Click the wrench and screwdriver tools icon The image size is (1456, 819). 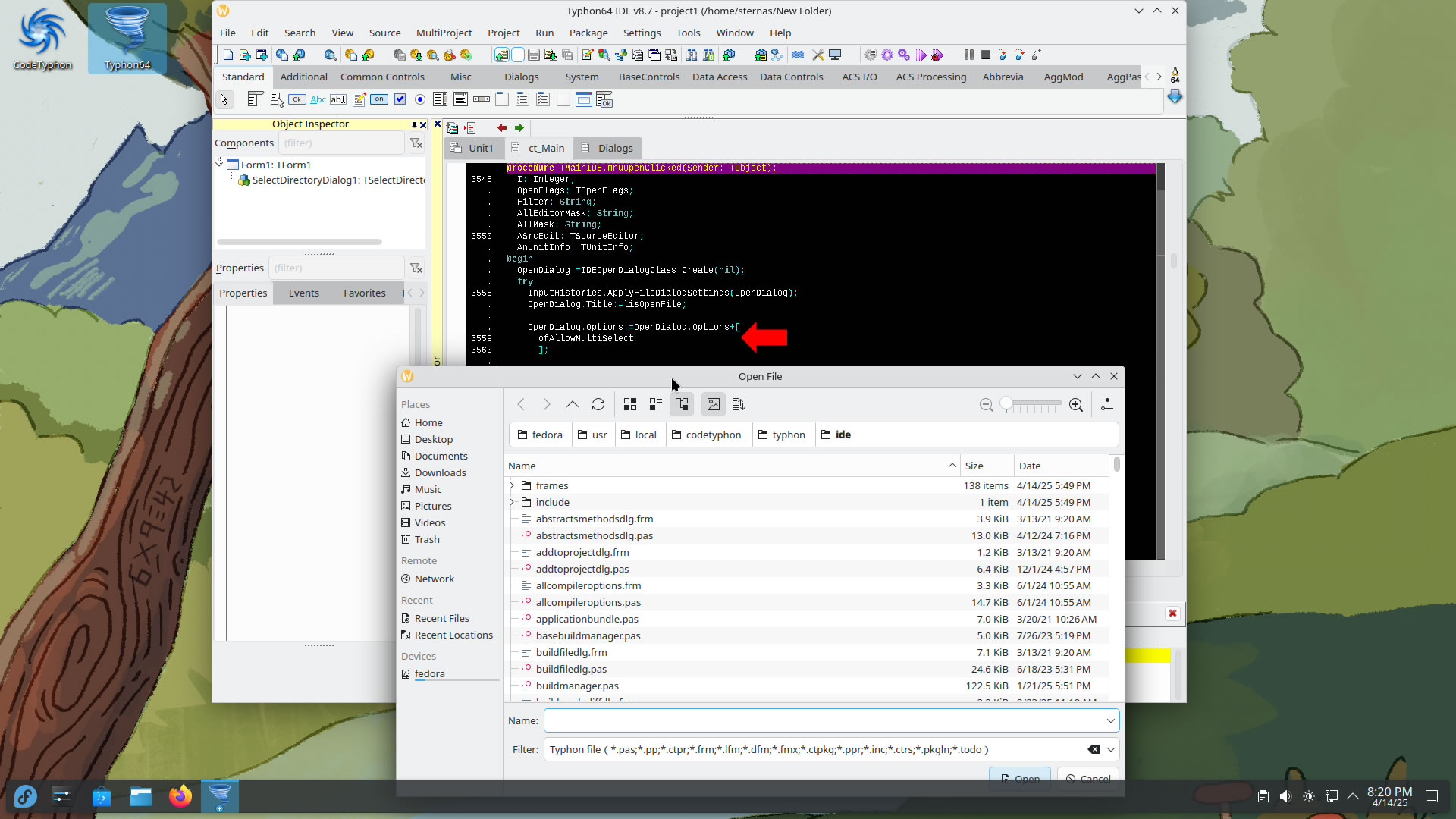point(818,55)
